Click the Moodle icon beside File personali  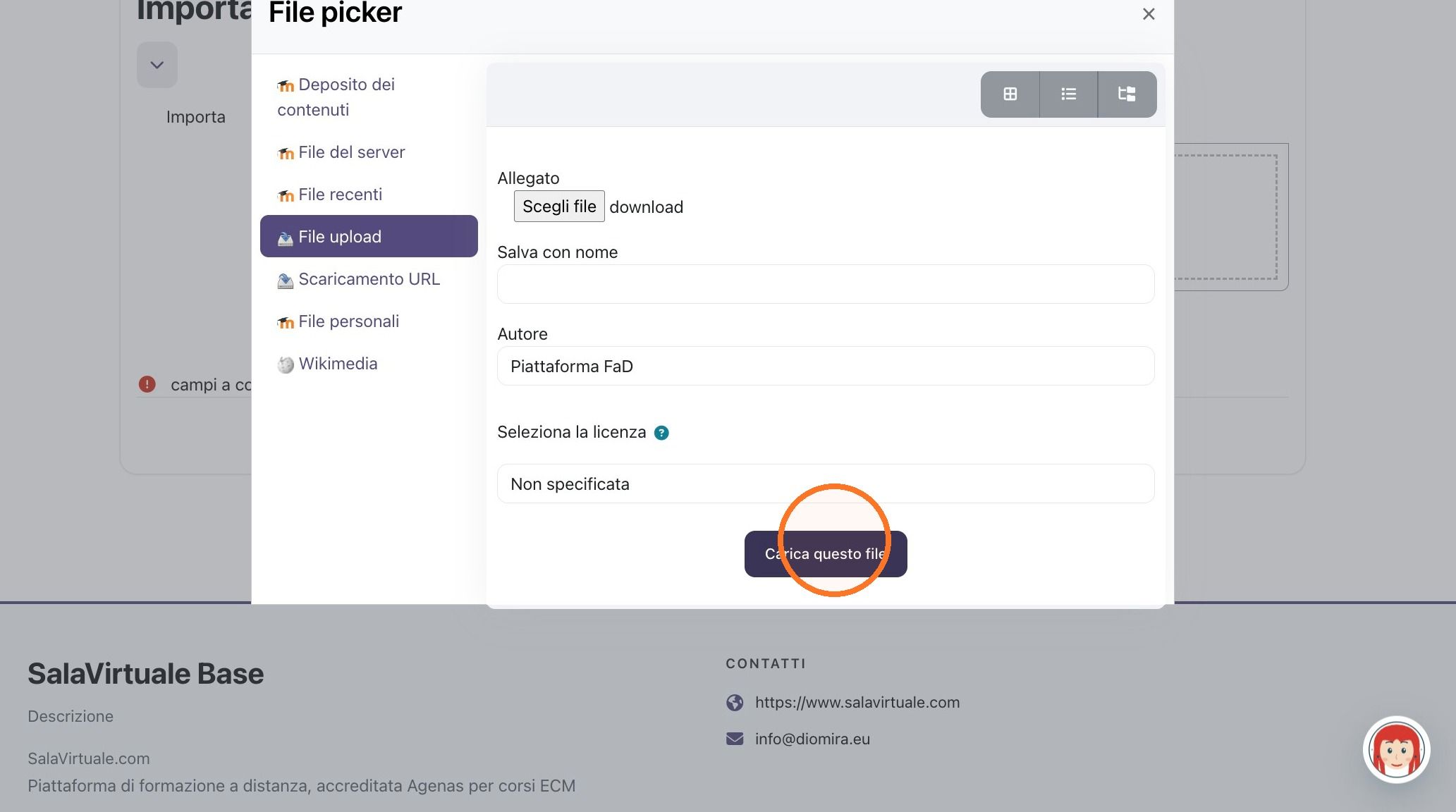(286, 323)
